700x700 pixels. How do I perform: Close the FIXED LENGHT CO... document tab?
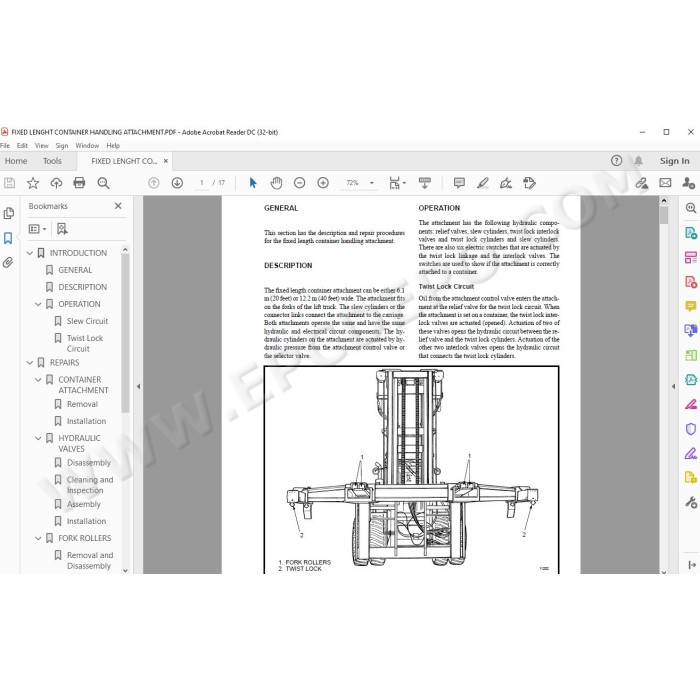pyautogui.click(x=166, y=161)
